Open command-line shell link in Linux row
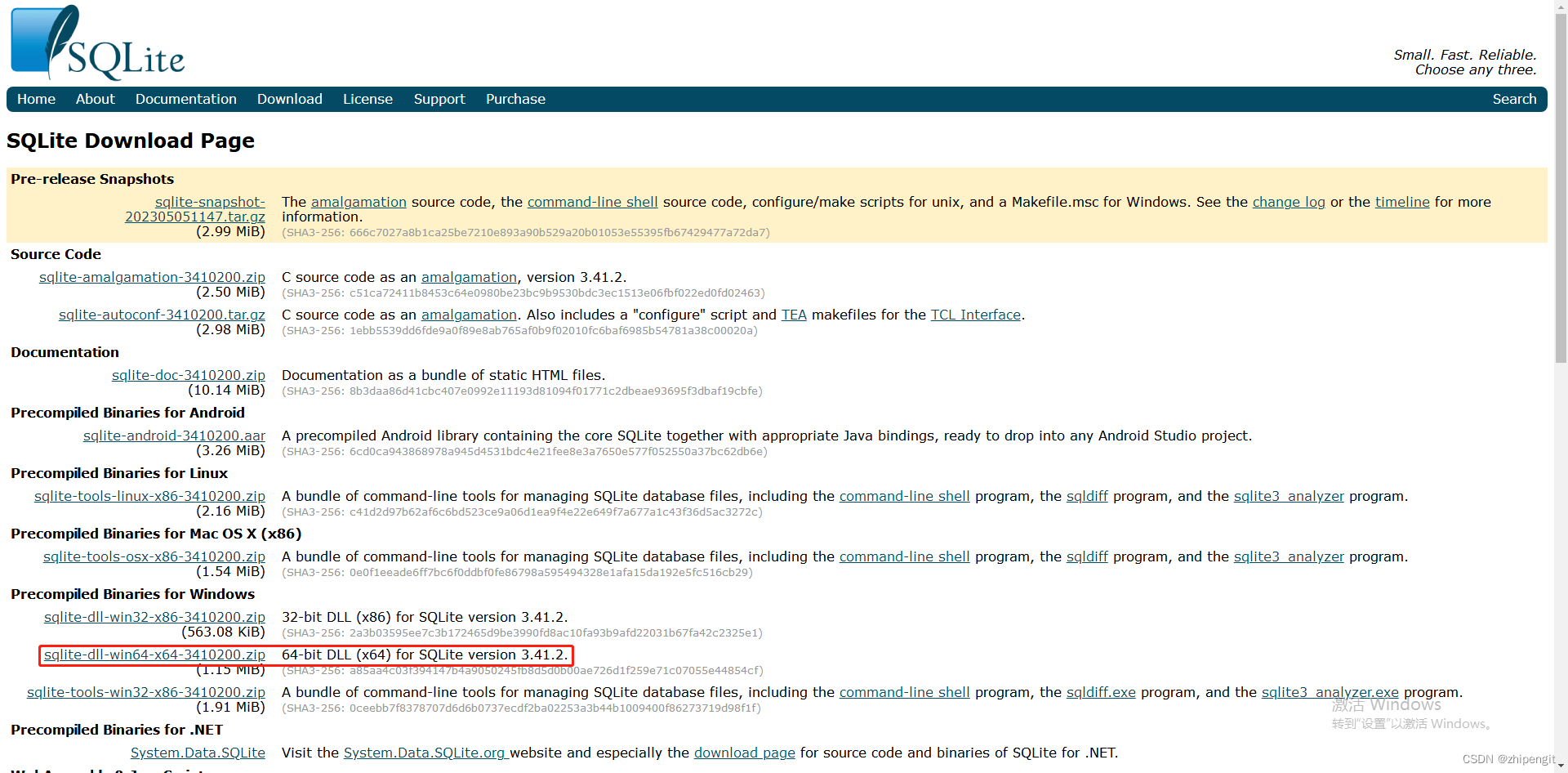Image resolution: width=1568 pixels, height=773 pixels. [x=904, y=496]
